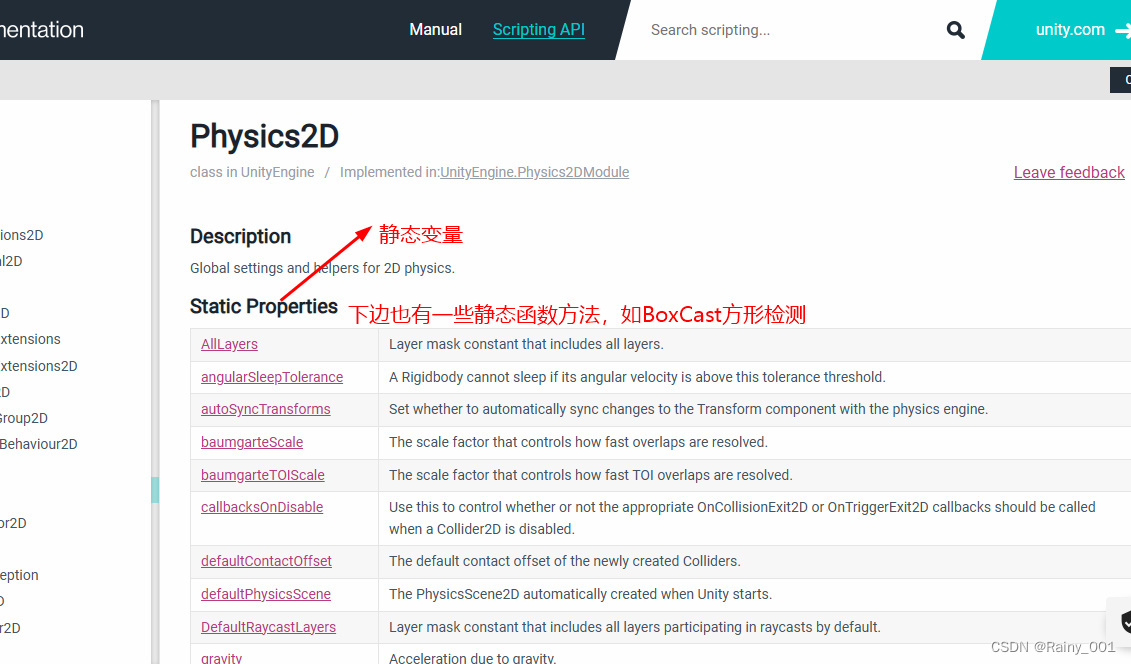Select sidebar item ending in 'ions2D'
Image resolution: width=1131 pixels, height=664 pixels.
click(22, 235)
